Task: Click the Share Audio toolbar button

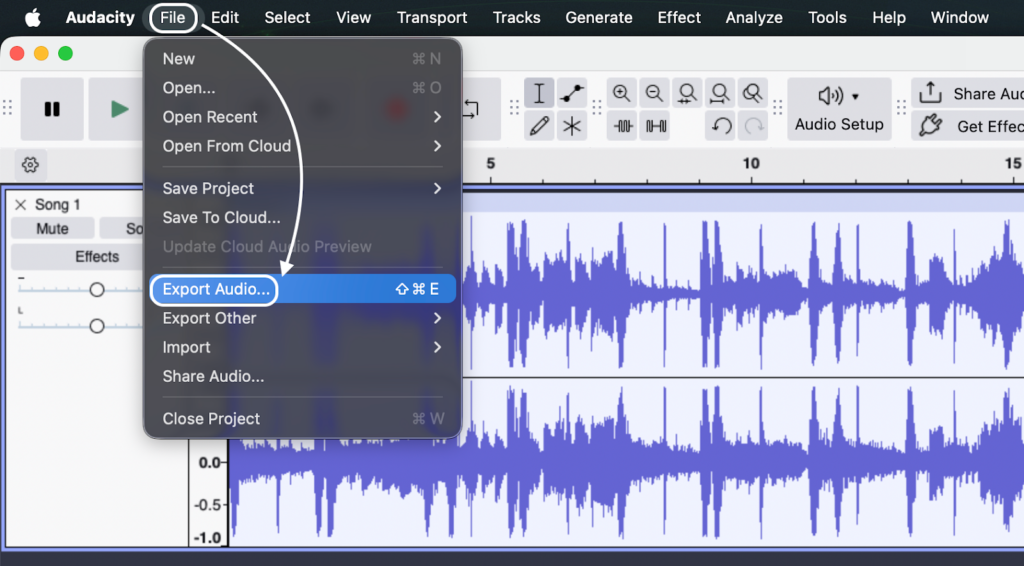Action: click(x=970, y=94)
